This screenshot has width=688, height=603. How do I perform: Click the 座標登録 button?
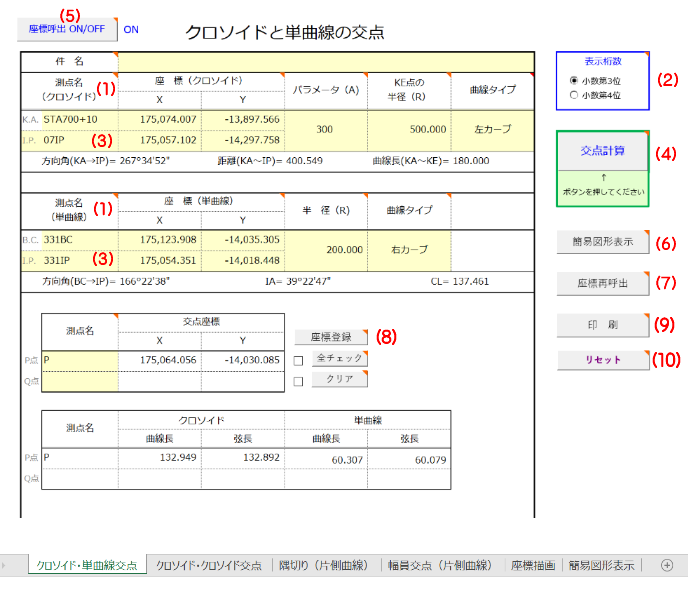331,337
